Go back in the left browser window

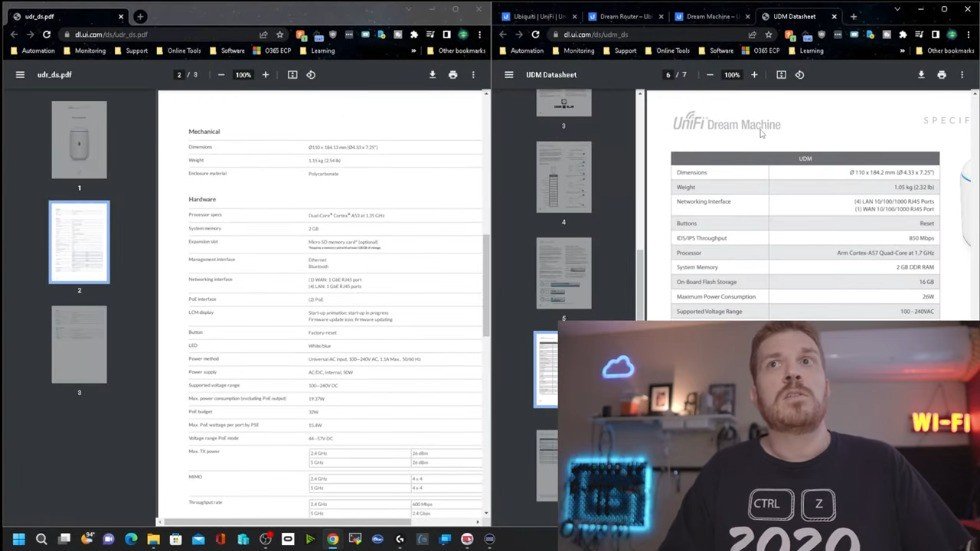(14, 35)
